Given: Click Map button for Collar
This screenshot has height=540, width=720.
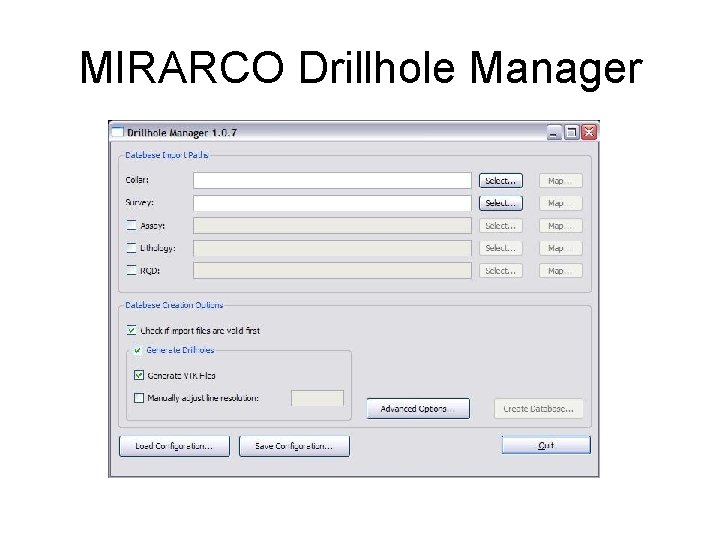Looking at the screenshot, I should pos(560,180).
